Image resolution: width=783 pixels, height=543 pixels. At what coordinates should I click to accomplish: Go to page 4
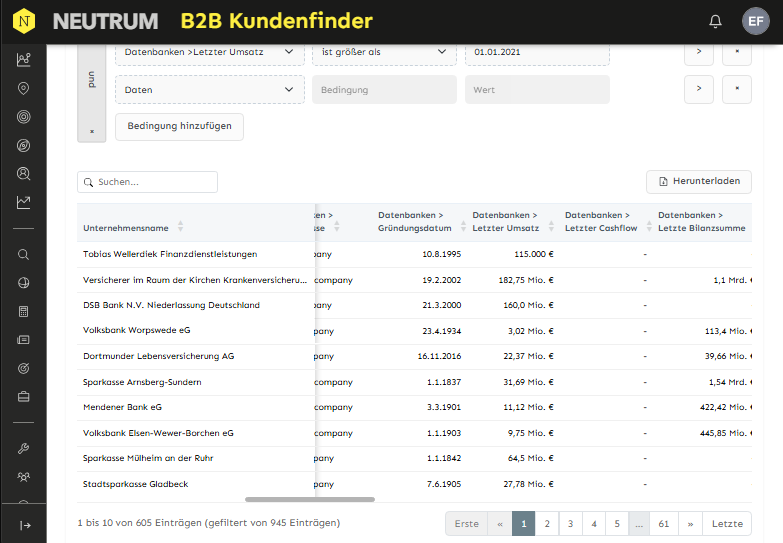594,524
